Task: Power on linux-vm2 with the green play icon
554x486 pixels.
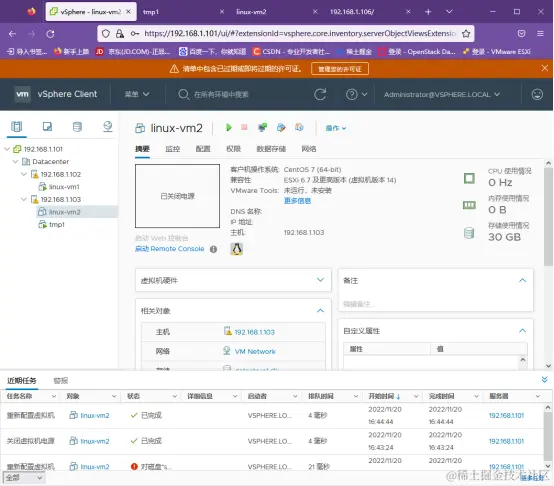Action: (x=229, y=128)
